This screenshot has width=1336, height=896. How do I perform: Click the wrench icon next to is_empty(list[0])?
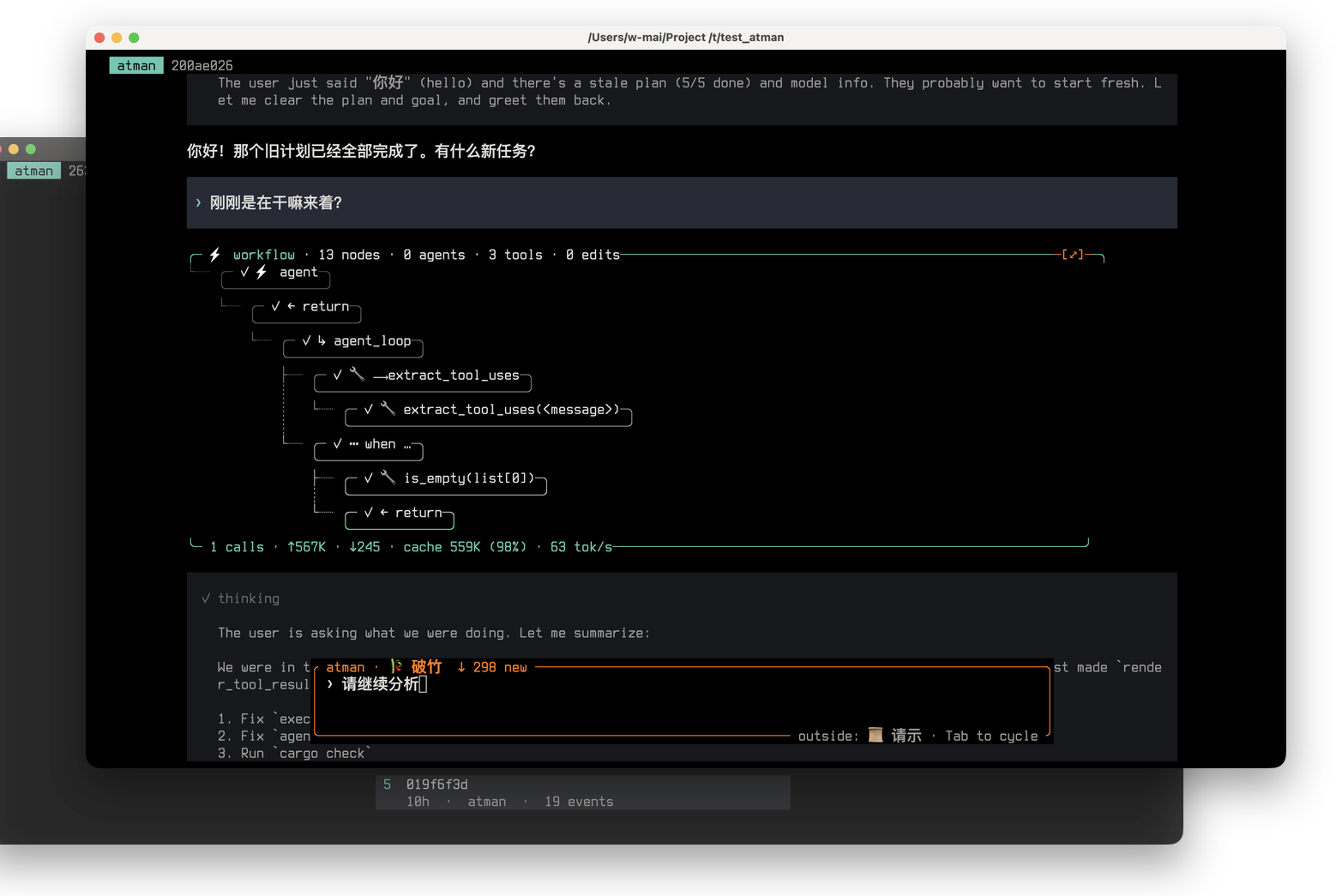pyautogui.click(x=388, y=478)
